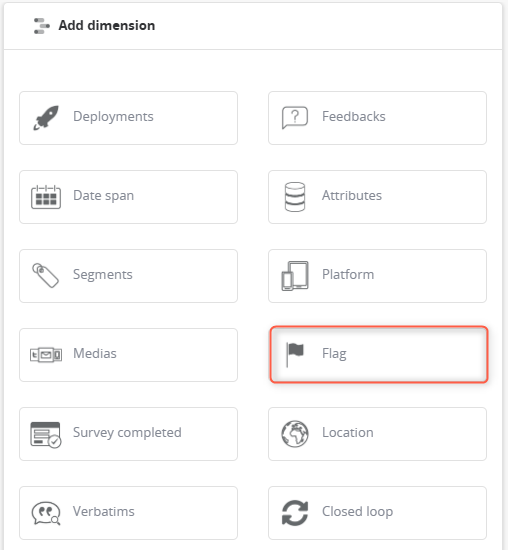Choose the Deployments dimension text
The image size is (508, 550).
[113, 116]
